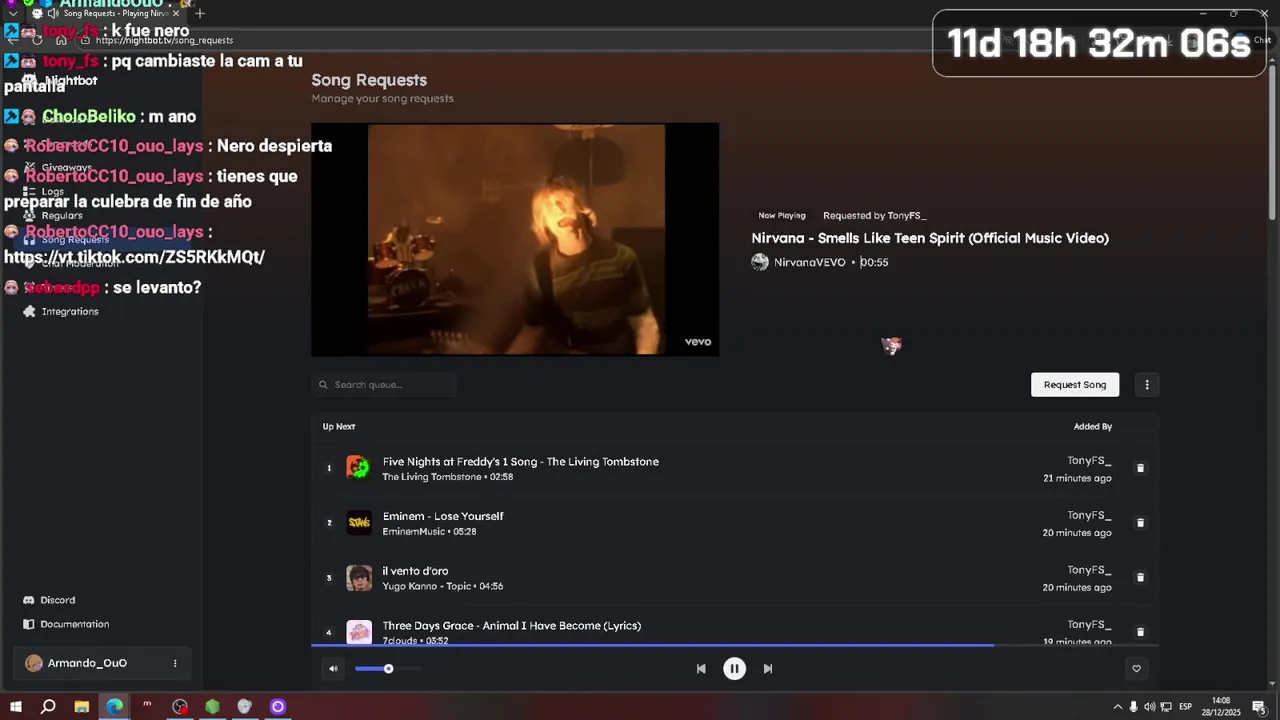The height and width of the screenshot is (720, 1280).
Task: Click the Armando_OuO avatar
Action: click(34, 663)
